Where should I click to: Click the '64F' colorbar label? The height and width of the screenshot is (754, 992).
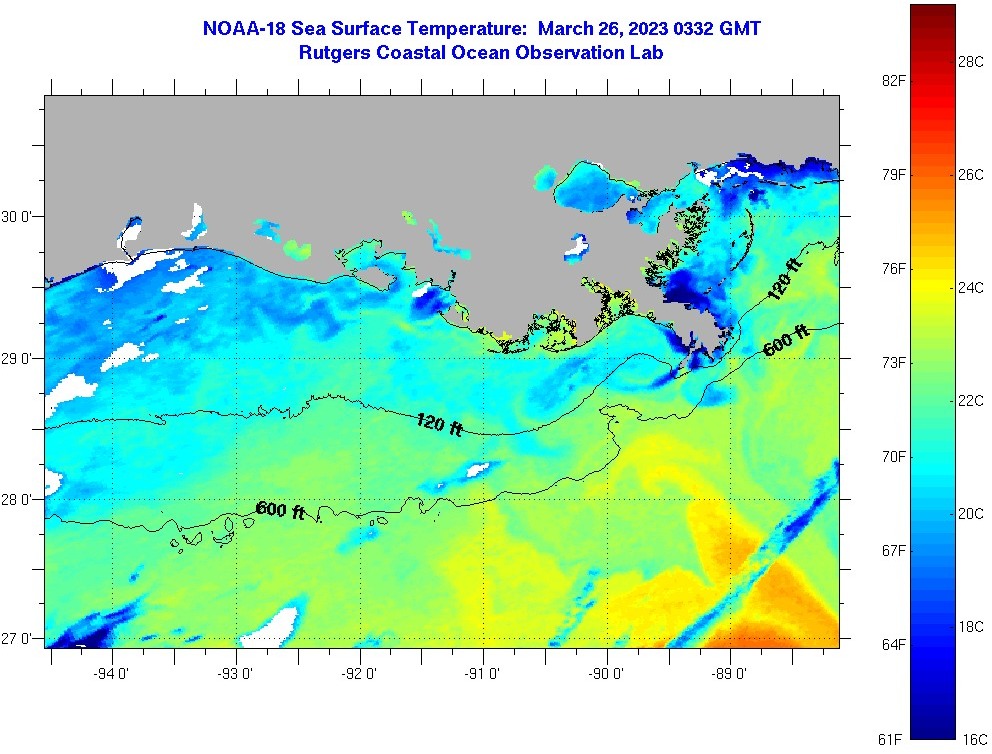[x=893, y=645]
